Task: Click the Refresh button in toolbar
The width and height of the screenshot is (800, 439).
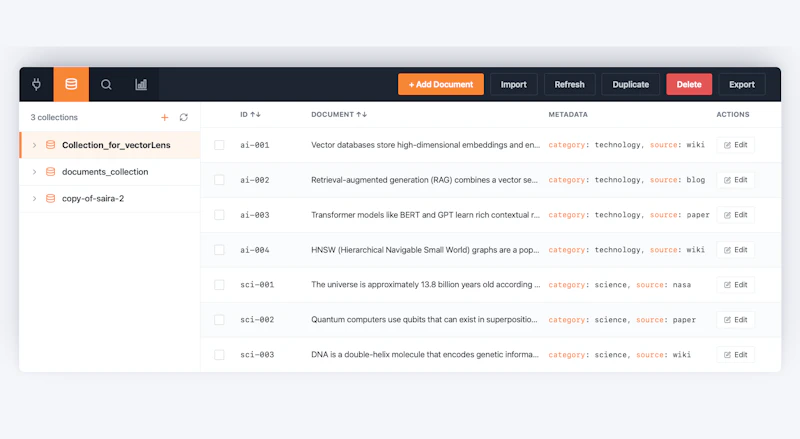Action: [569, 84]
